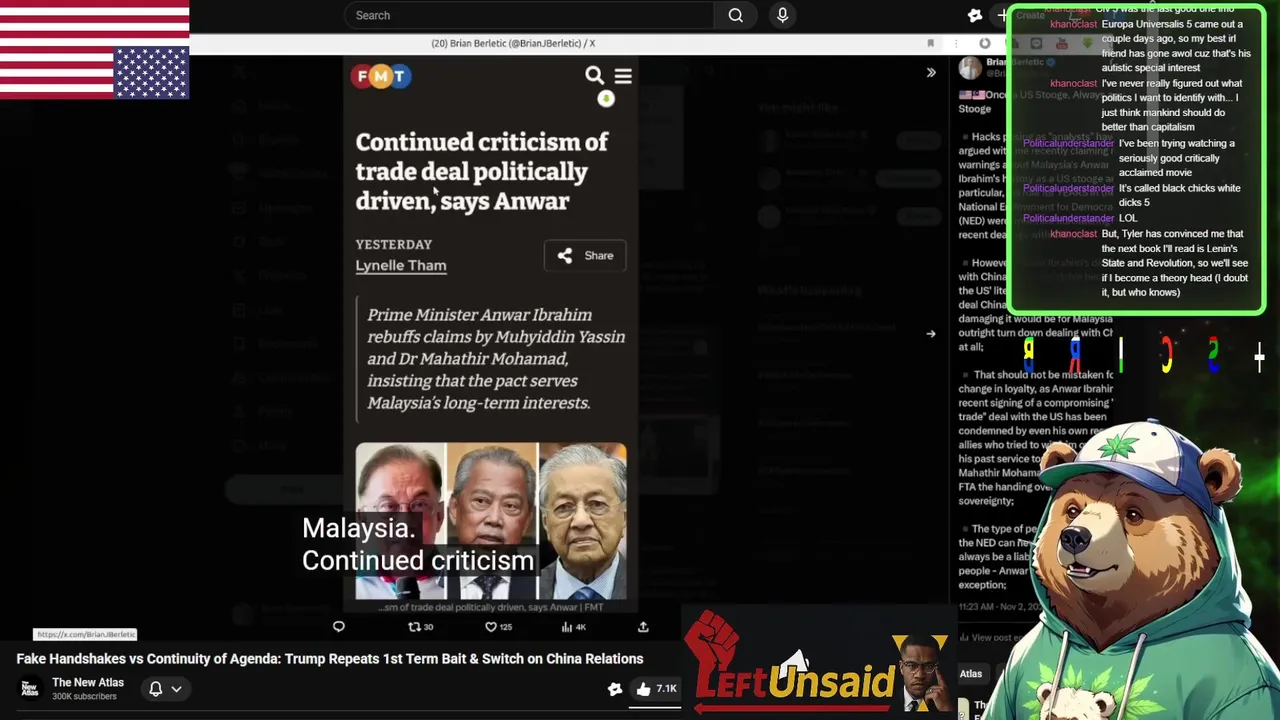Viewport: 1280px width, 720px height.
Task: Click the icon left of like button
Action: click(615, 688)
